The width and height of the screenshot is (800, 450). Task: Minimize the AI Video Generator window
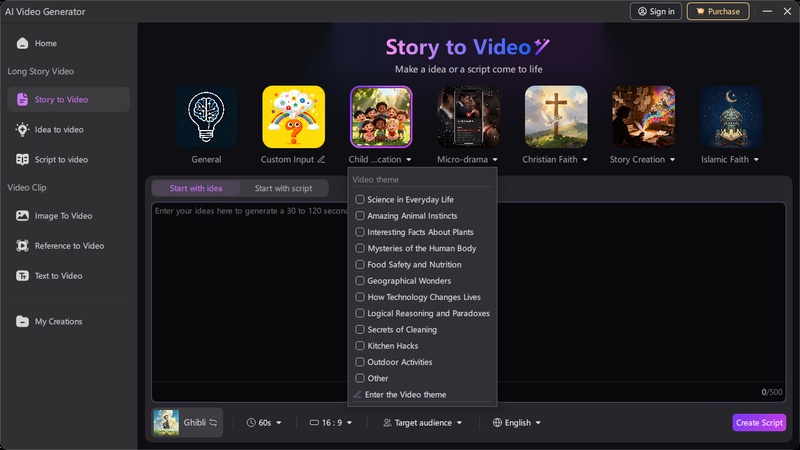tap(767, 11)
